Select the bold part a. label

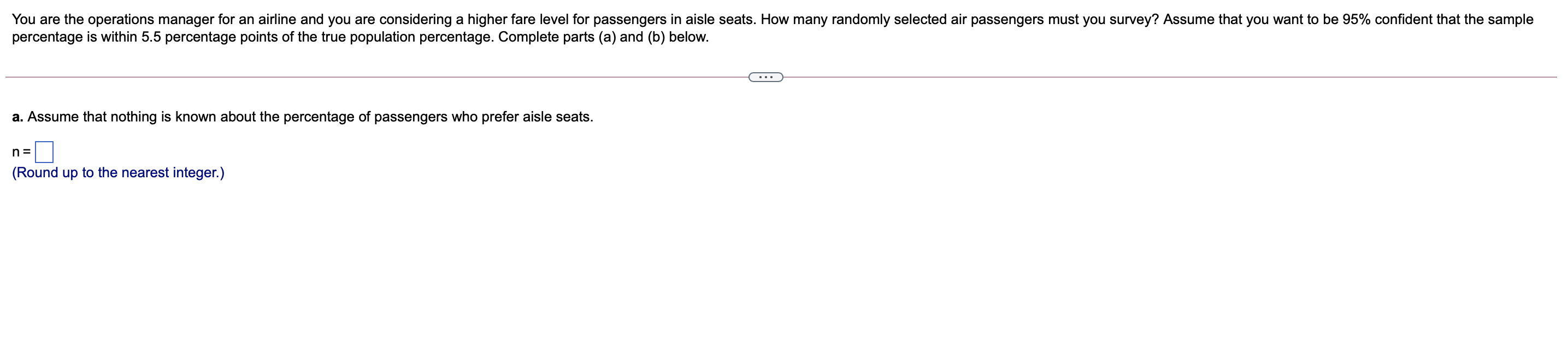click(x=17, y=115)
